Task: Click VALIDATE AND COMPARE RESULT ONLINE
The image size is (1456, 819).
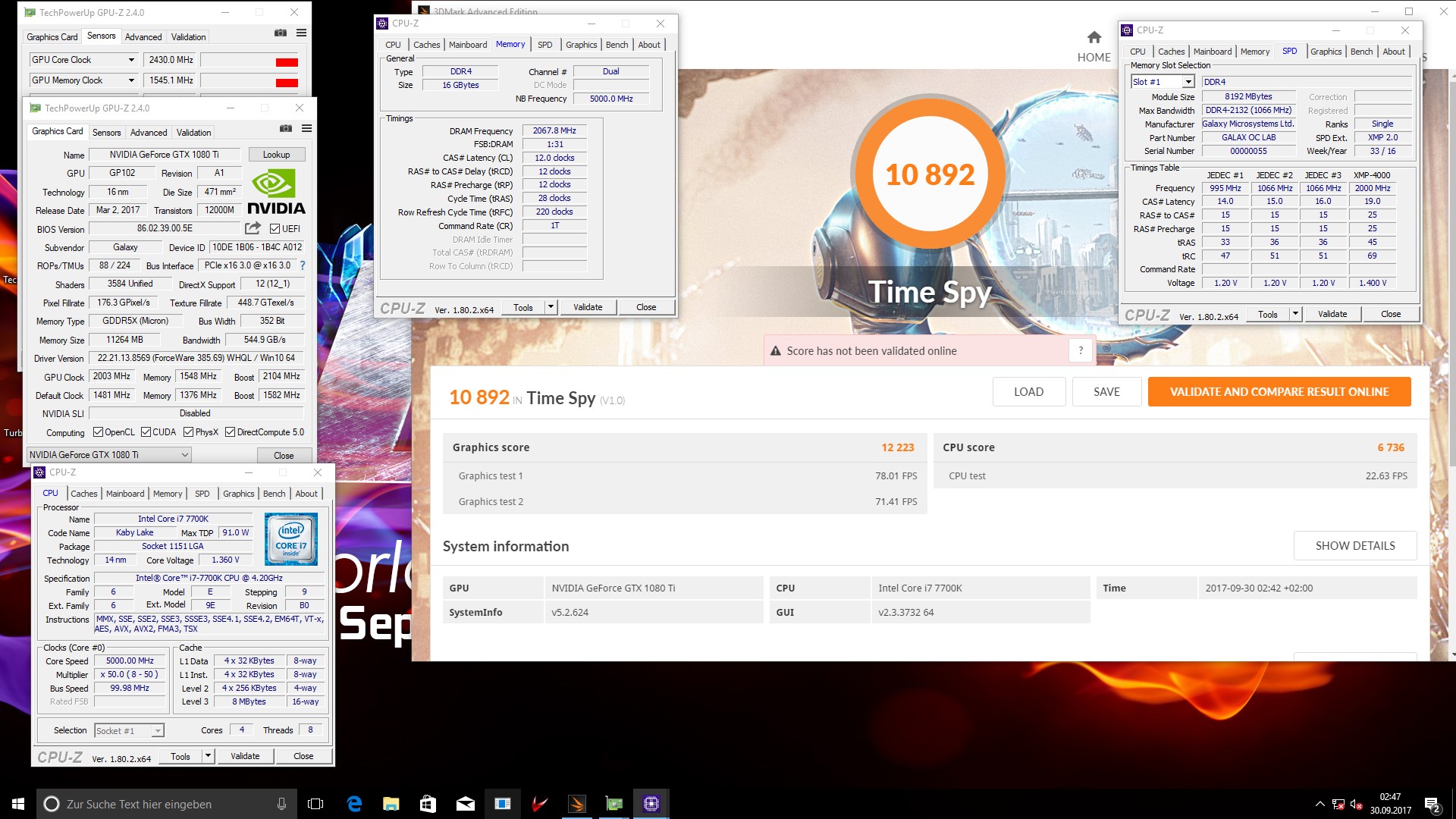Action: (x=1279, y=392)
